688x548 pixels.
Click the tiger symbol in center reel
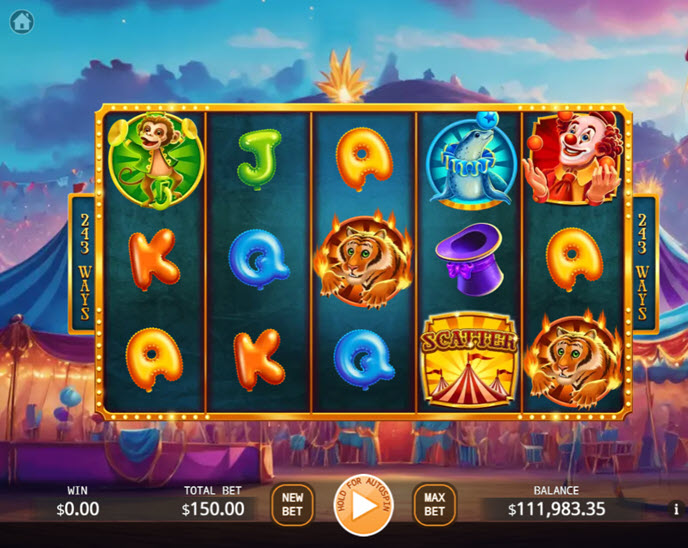tap(364, 260)
